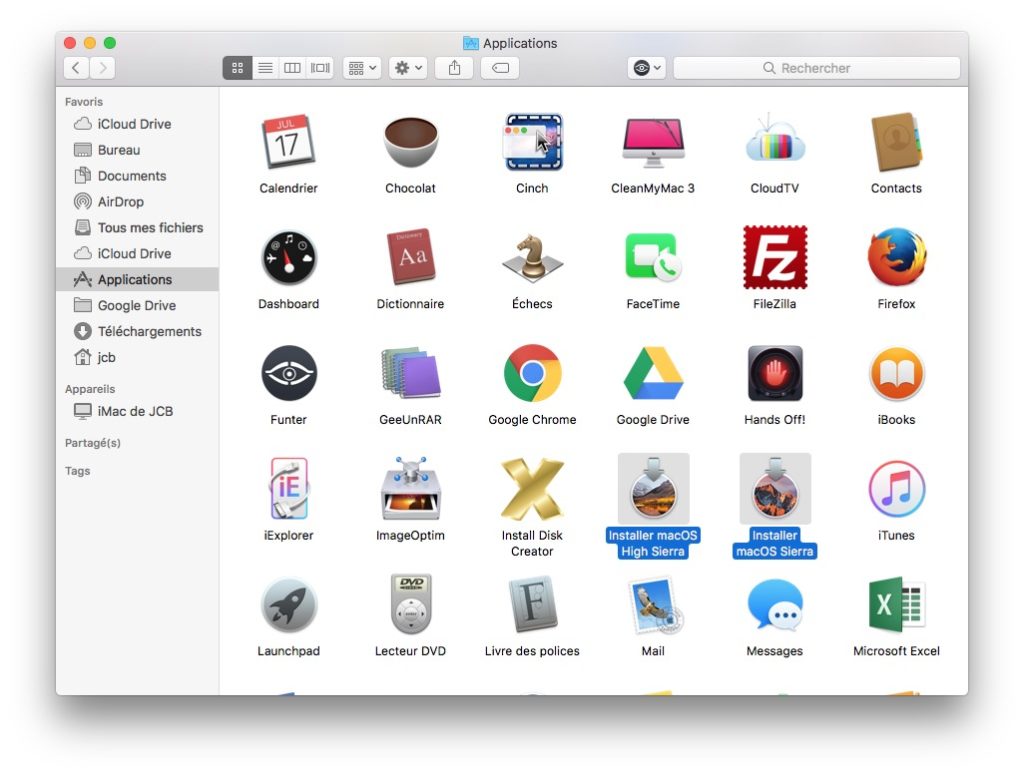Select the FaceTime app icon
The image size is (1024, 775).
coord(653,257)
